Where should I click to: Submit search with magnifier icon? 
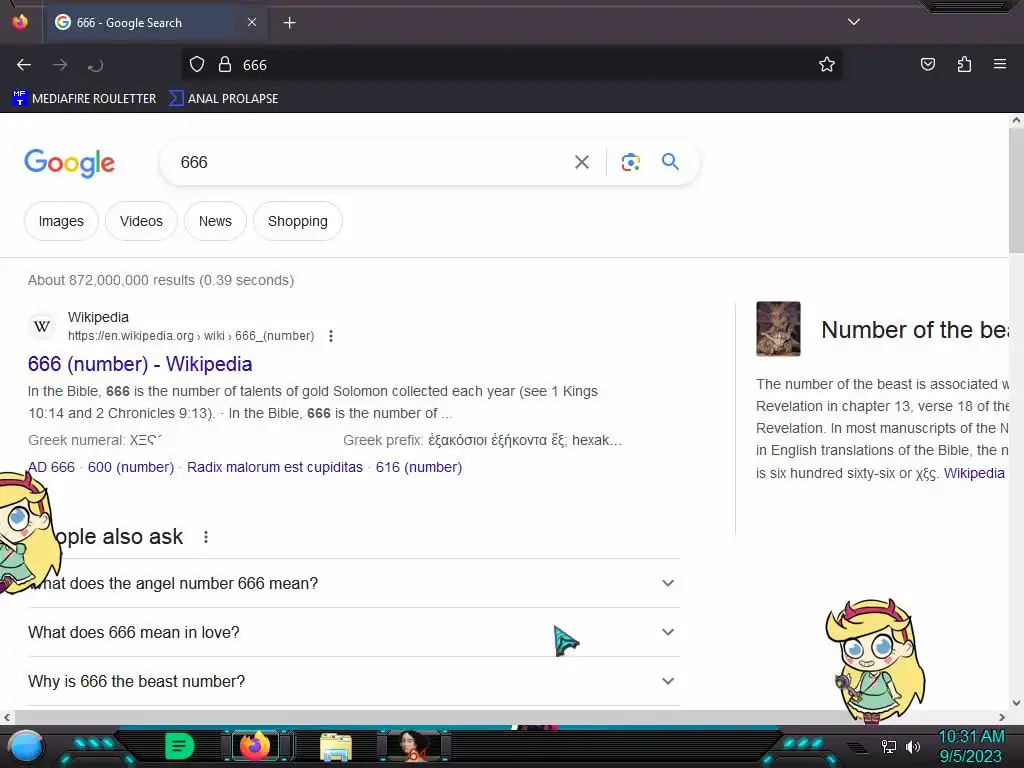[670, 162]
